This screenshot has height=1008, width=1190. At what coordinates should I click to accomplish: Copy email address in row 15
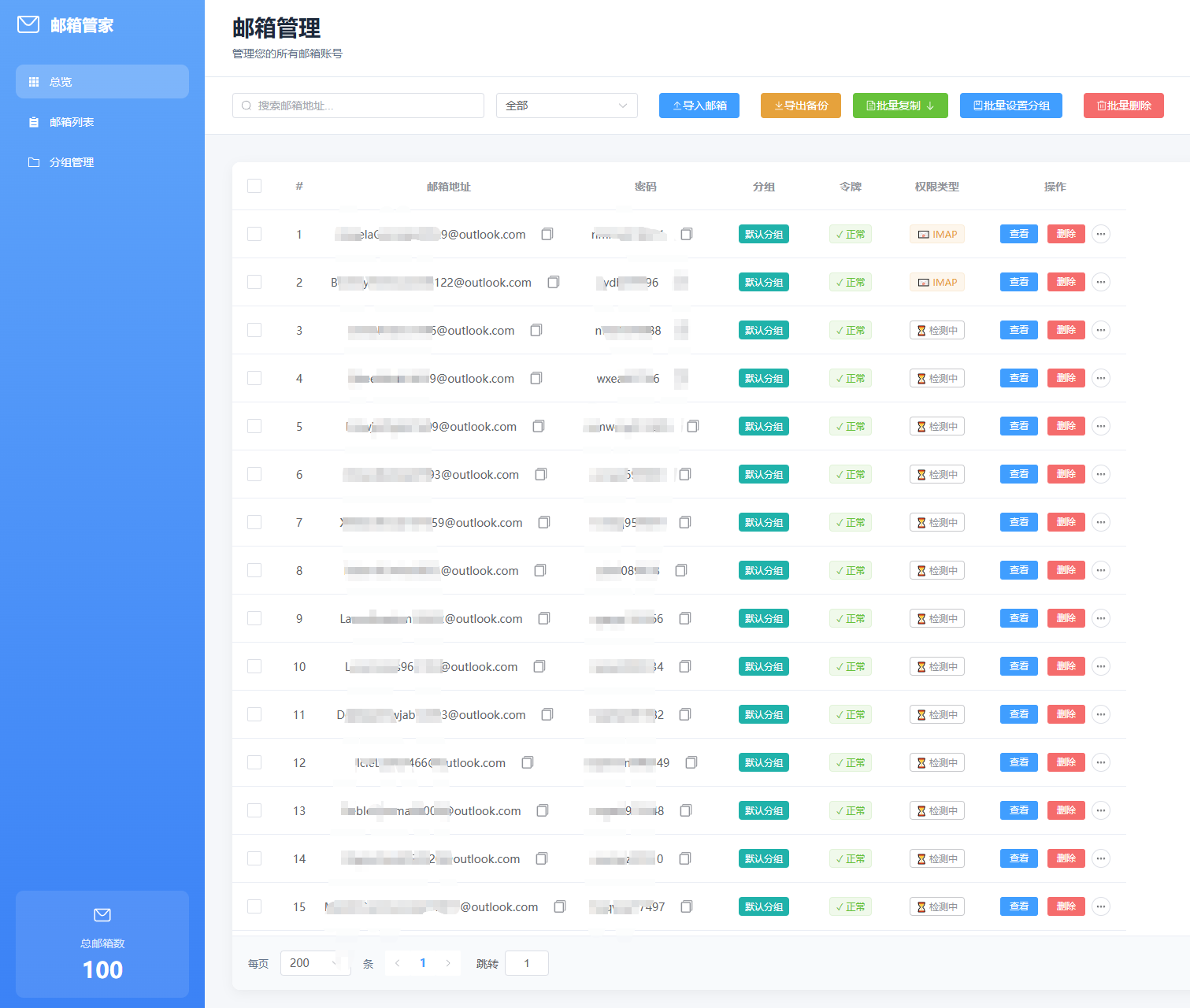coord(560,906)
